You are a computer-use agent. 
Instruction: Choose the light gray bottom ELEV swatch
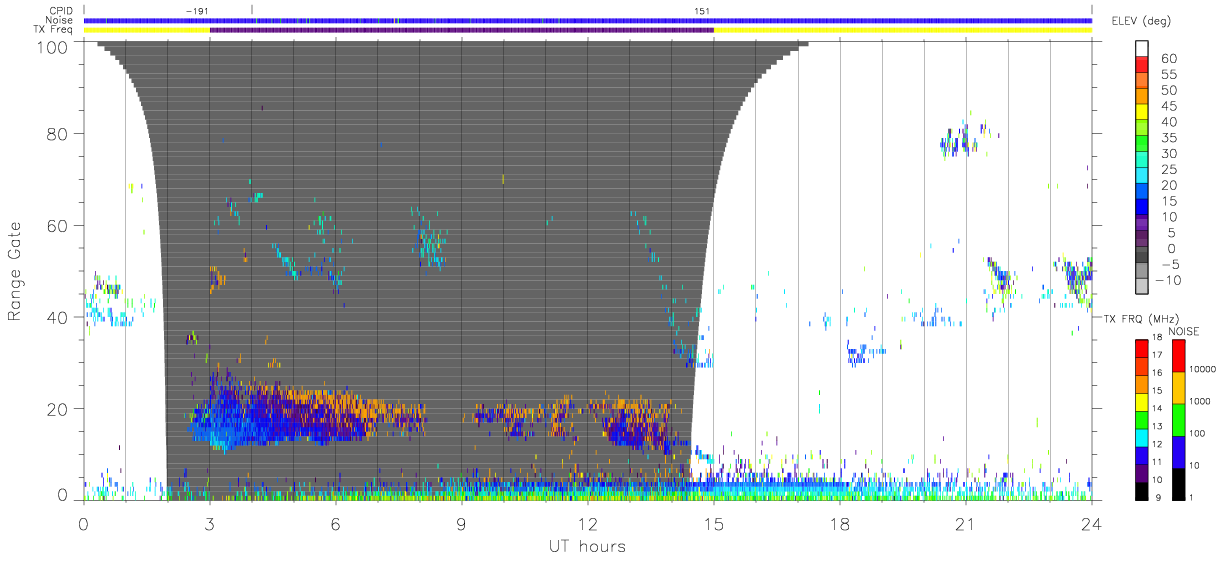(x=1142, y=287)
